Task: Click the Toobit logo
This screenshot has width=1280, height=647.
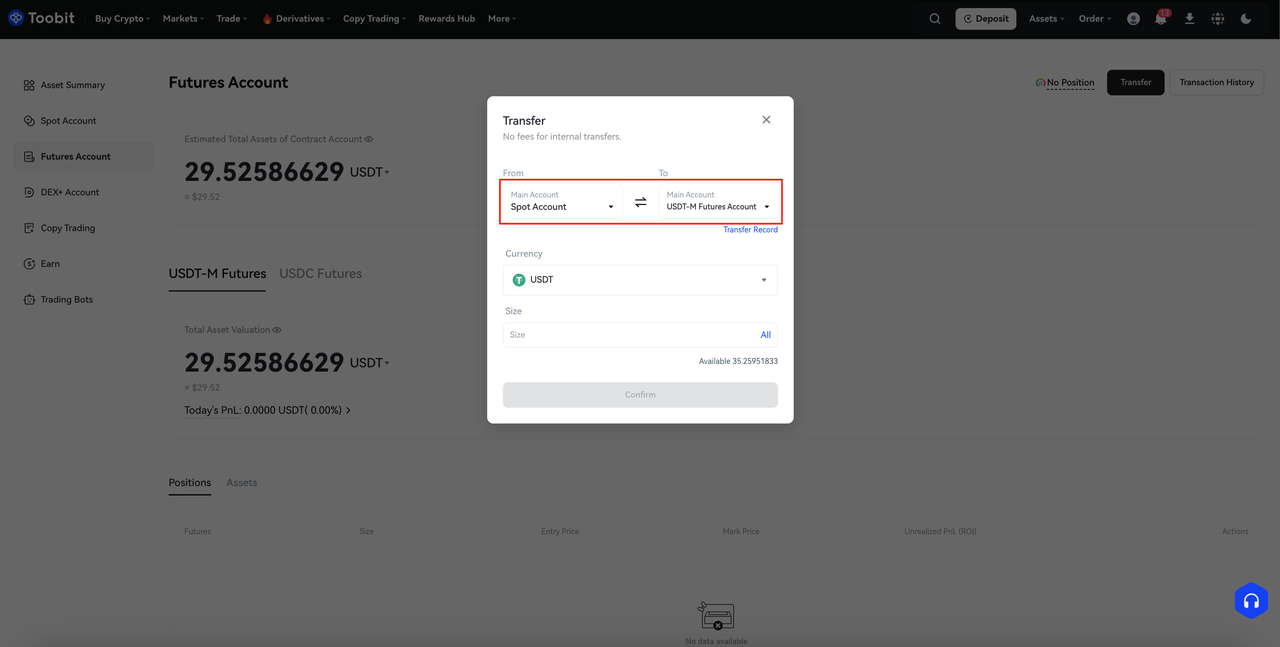Action: pos(41,18)
